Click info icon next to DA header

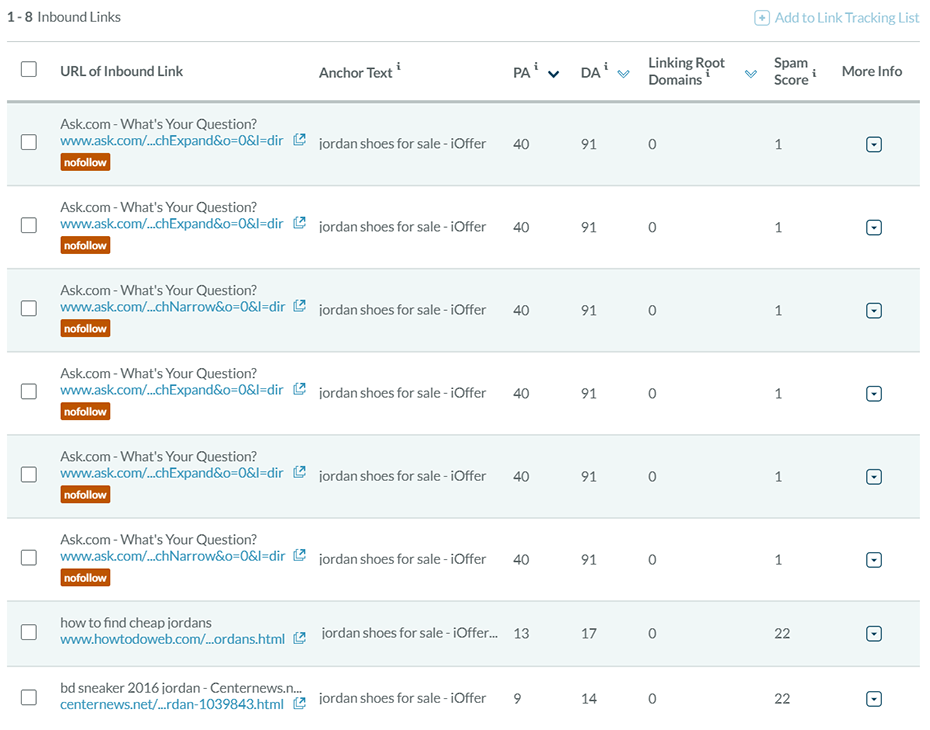[606, 66]
